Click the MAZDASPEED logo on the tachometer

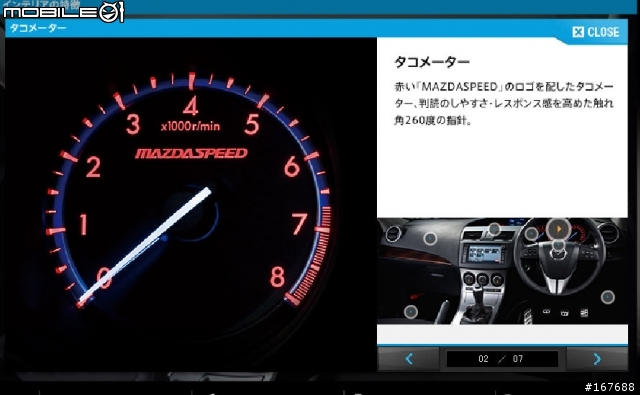(x=191, y=153)
